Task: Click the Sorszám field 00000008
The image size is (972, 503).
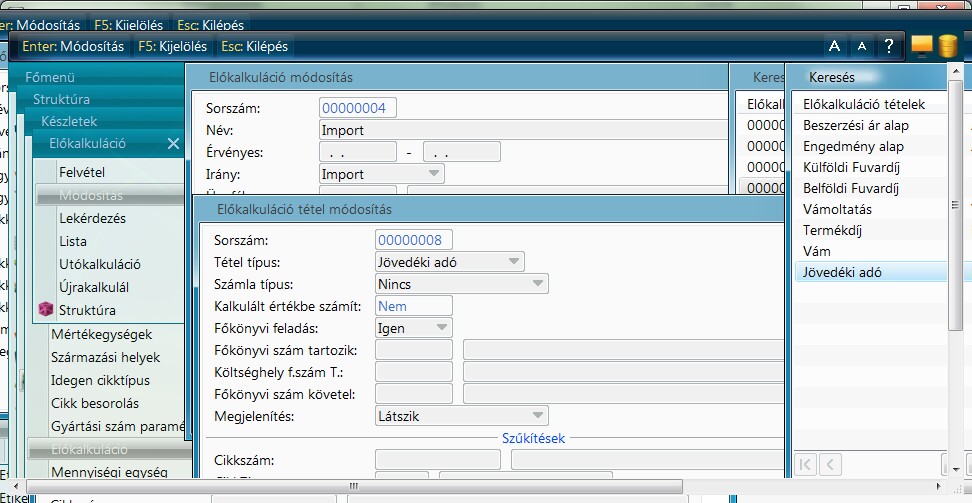Action: (413, 240)
